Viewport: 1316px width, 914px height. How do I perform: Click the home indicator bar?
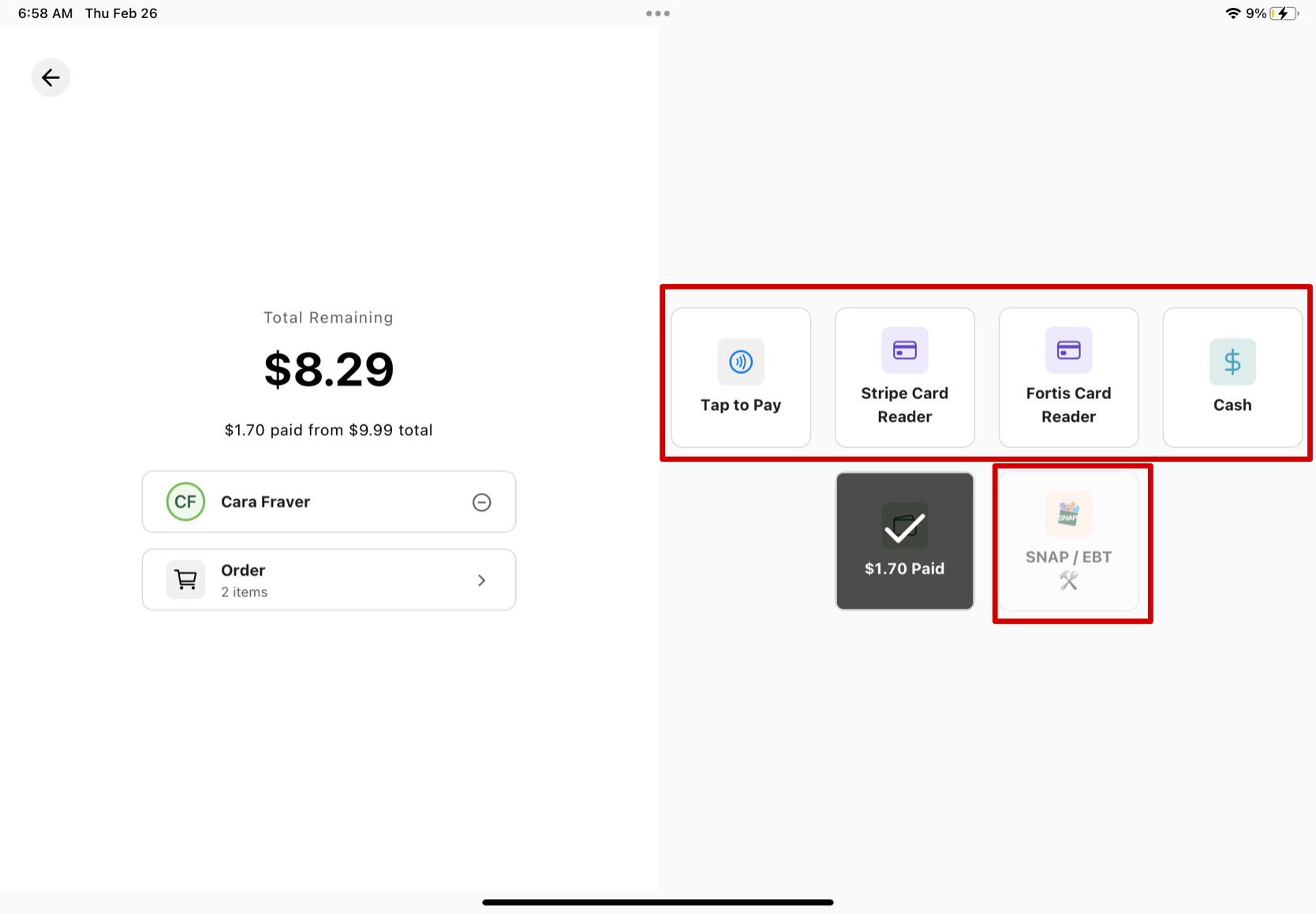tap(657, 902)
